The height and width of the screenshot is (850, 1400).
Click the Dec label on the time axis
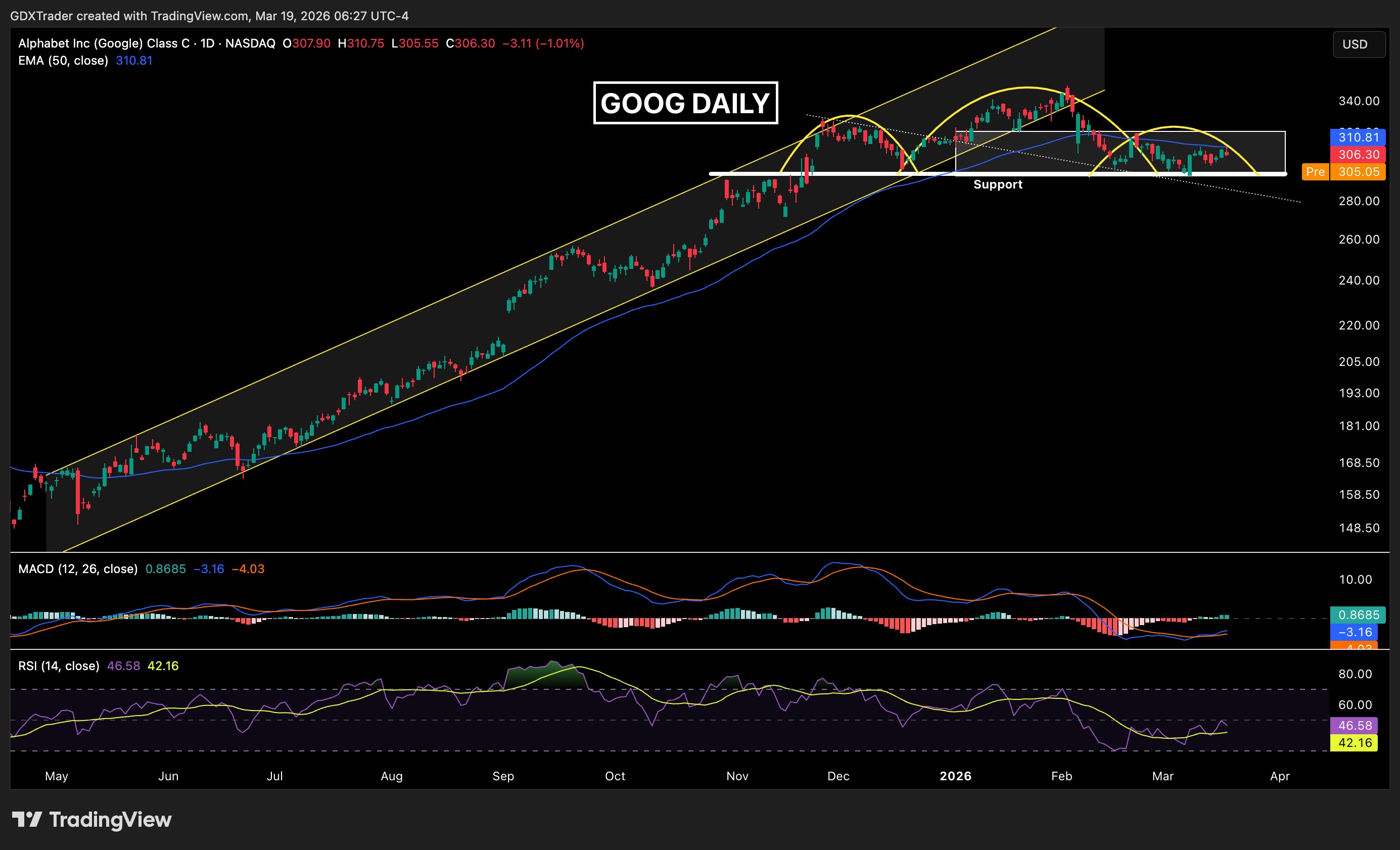pos(838,776)
